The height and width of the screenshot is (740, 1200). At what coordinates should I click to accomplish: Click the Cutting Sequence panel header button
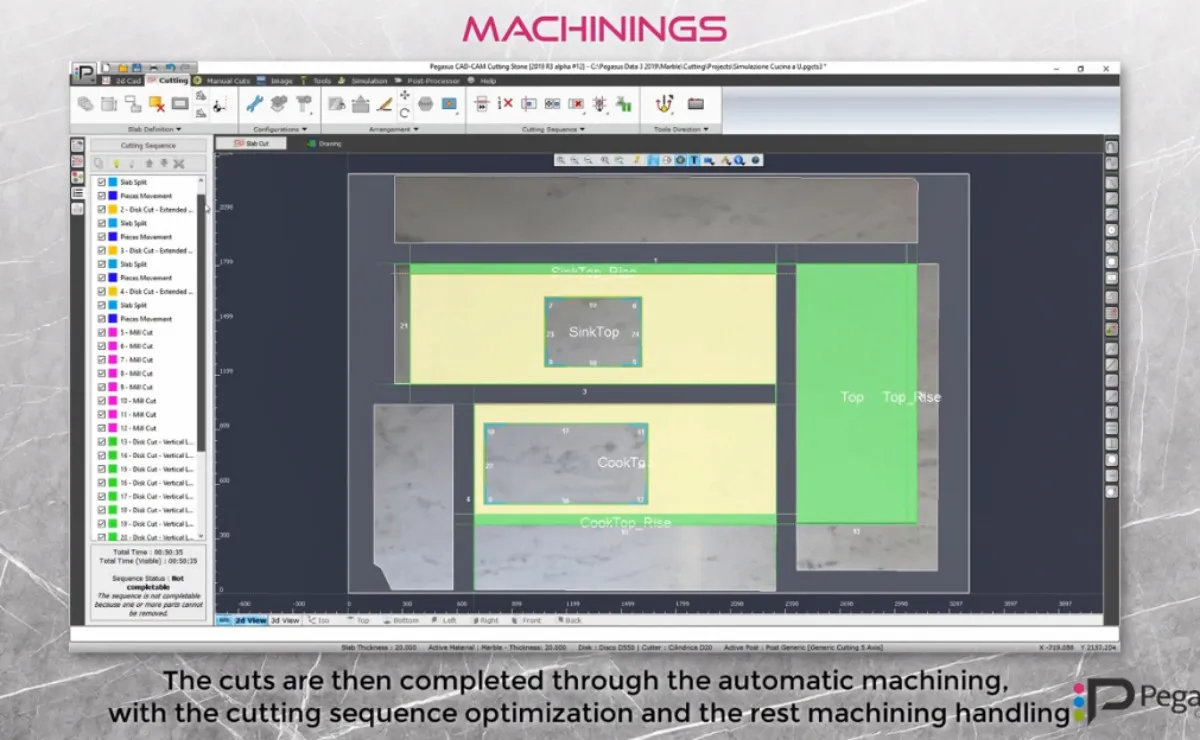148,145
